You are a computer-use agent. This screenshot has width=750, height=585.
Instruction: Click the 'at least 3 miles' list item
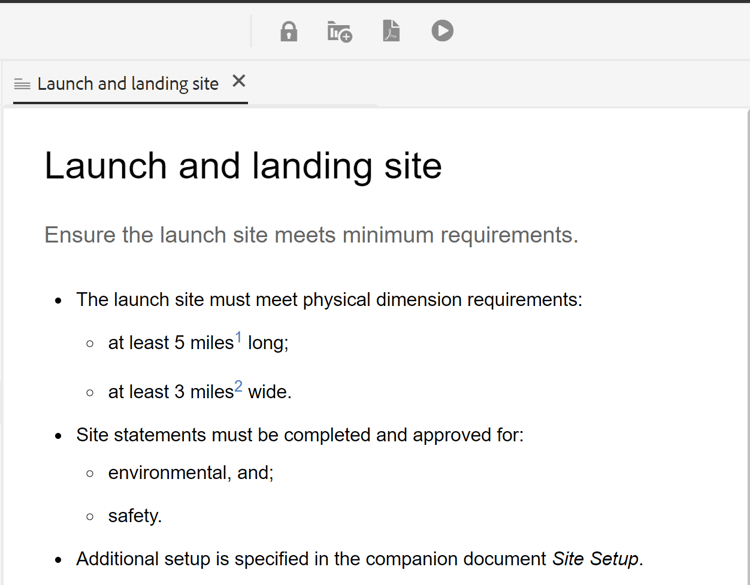(x=199, y=391)
